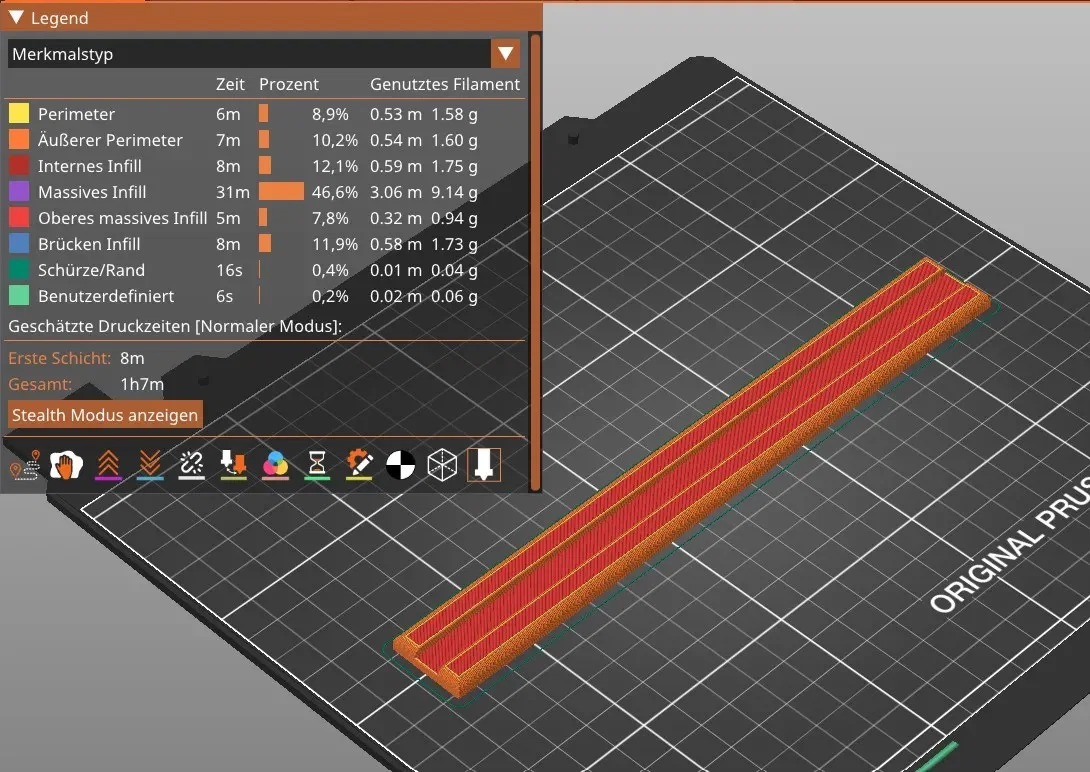Click the 46,6% Massives Infill percentage
The width and height of the screenshot is (1090, 772).
[335, 192]
